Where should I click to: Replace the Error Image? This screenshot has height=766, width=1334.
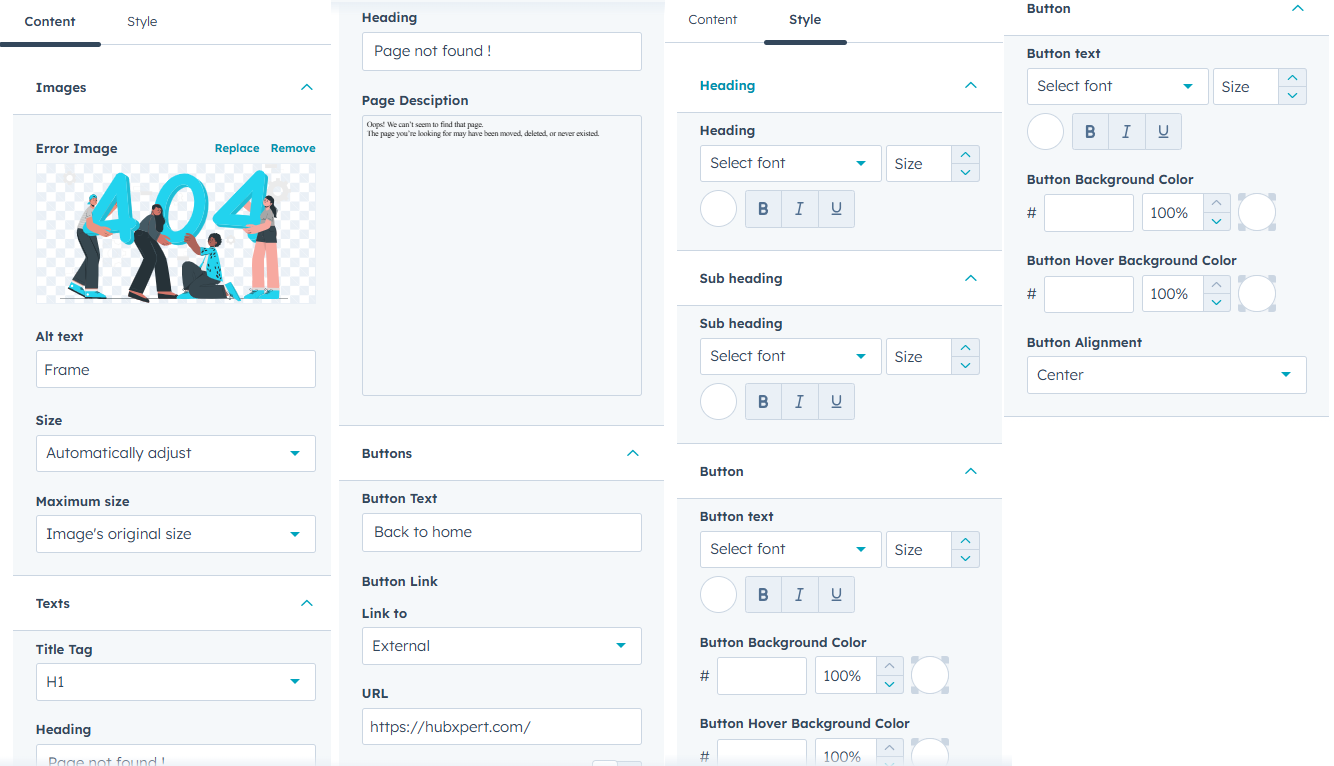(x=237, y=148)
